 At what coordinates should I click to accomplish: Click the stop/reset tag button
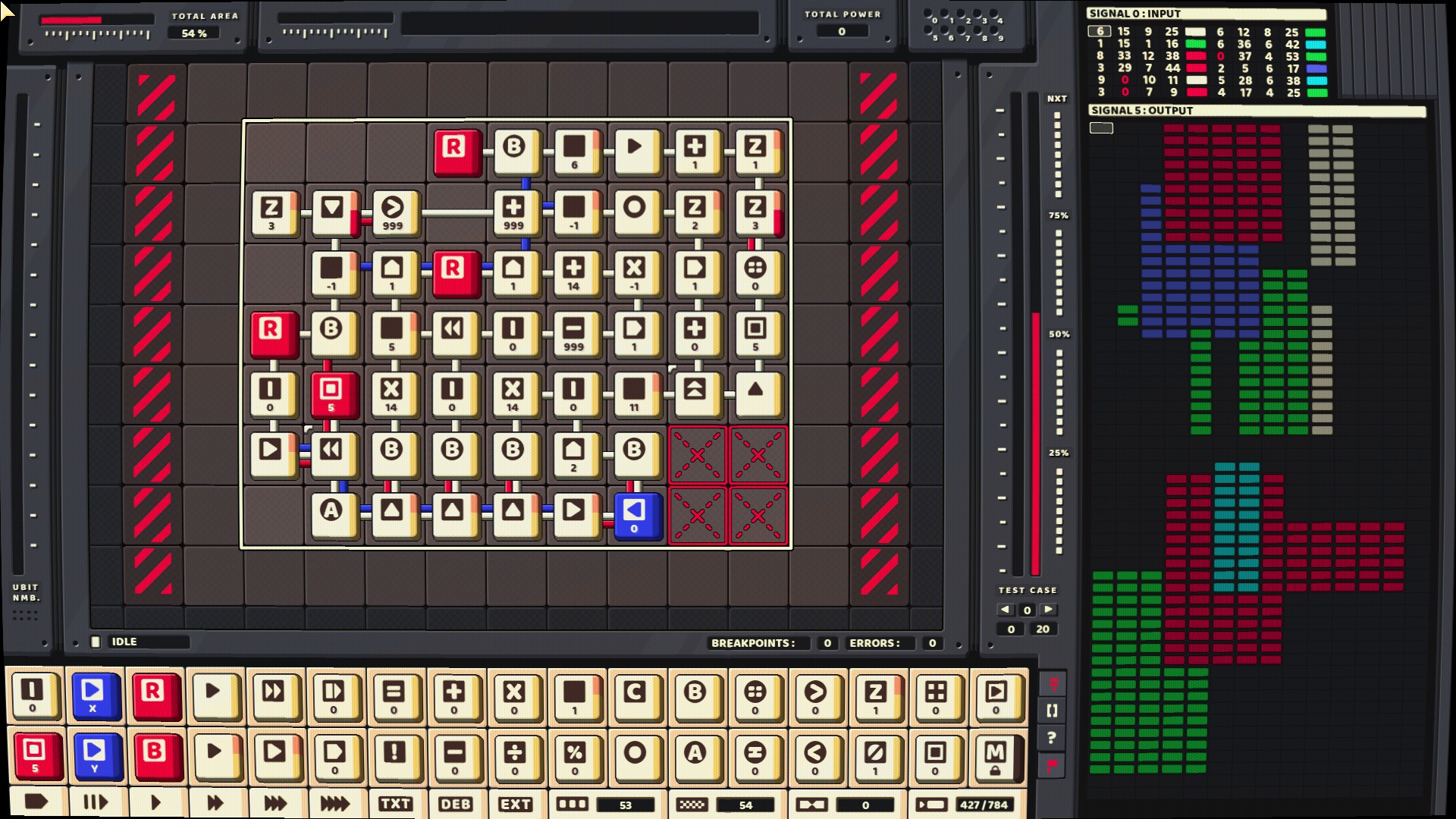point(36,802)
